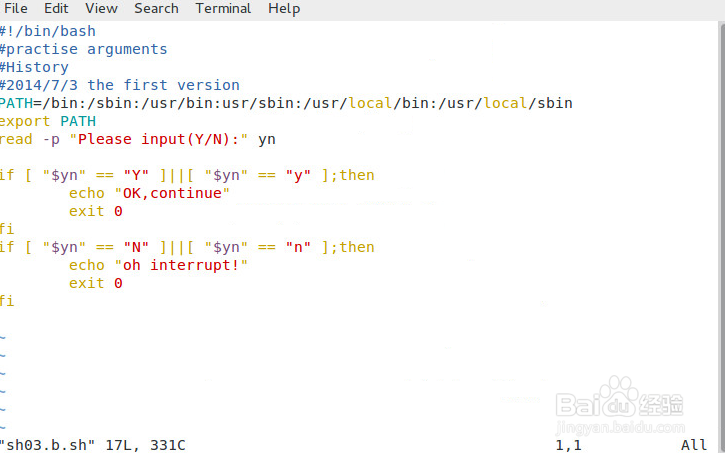This screenshot has height=453, width=725.
Task: Click the "OK,continue" echo string
Action: coord(172,193)
